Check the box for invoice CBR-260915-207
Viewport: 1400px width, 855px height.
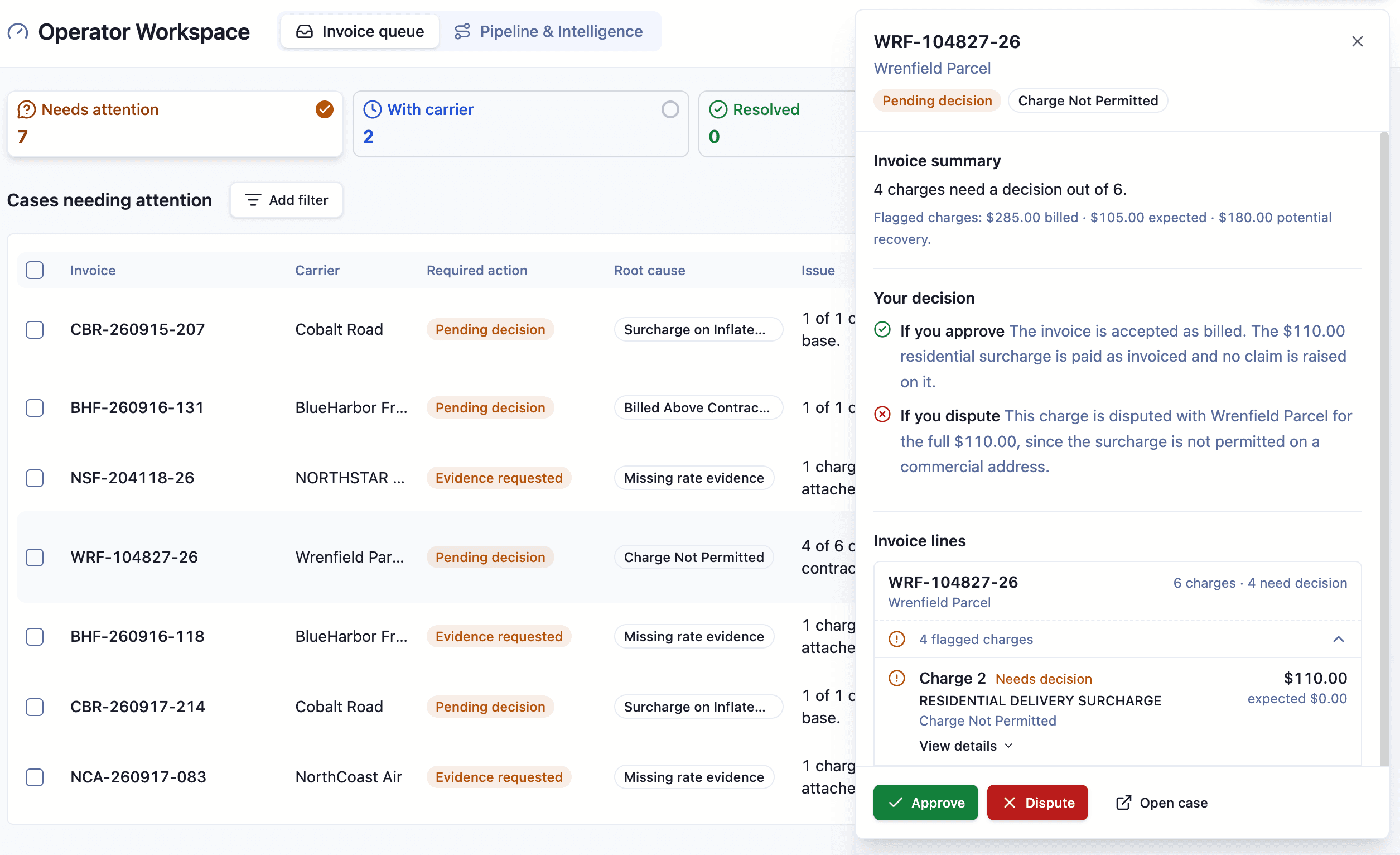(x=35, y=330)
